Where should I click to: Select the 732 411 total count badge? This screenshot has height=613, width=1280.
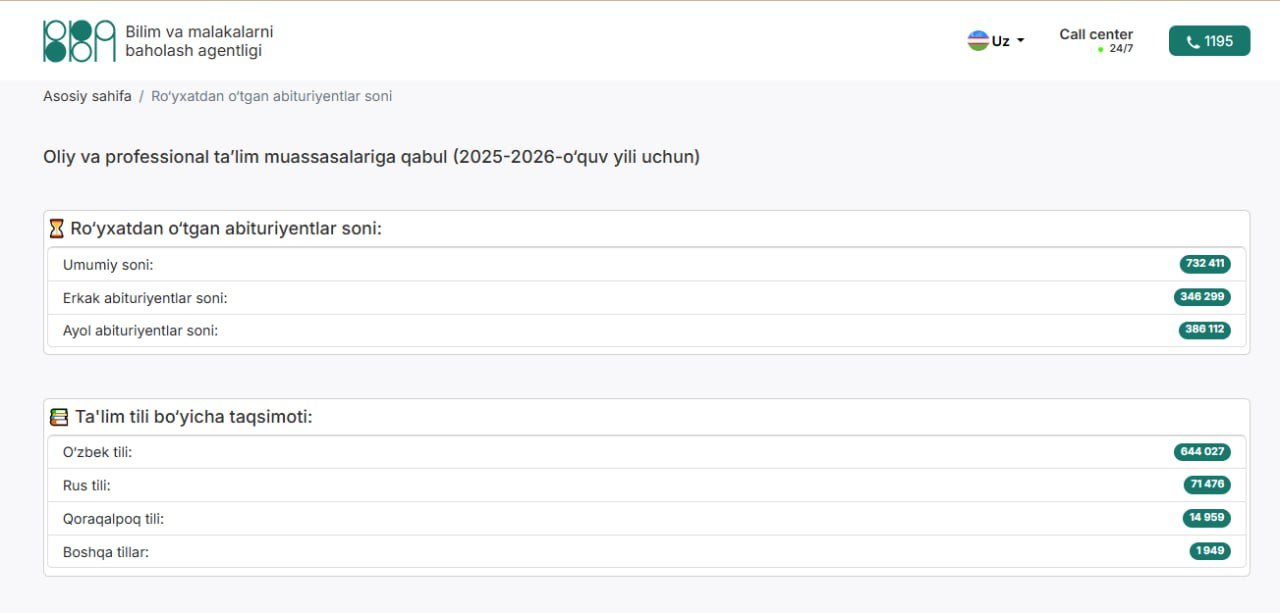point(1205,264)
